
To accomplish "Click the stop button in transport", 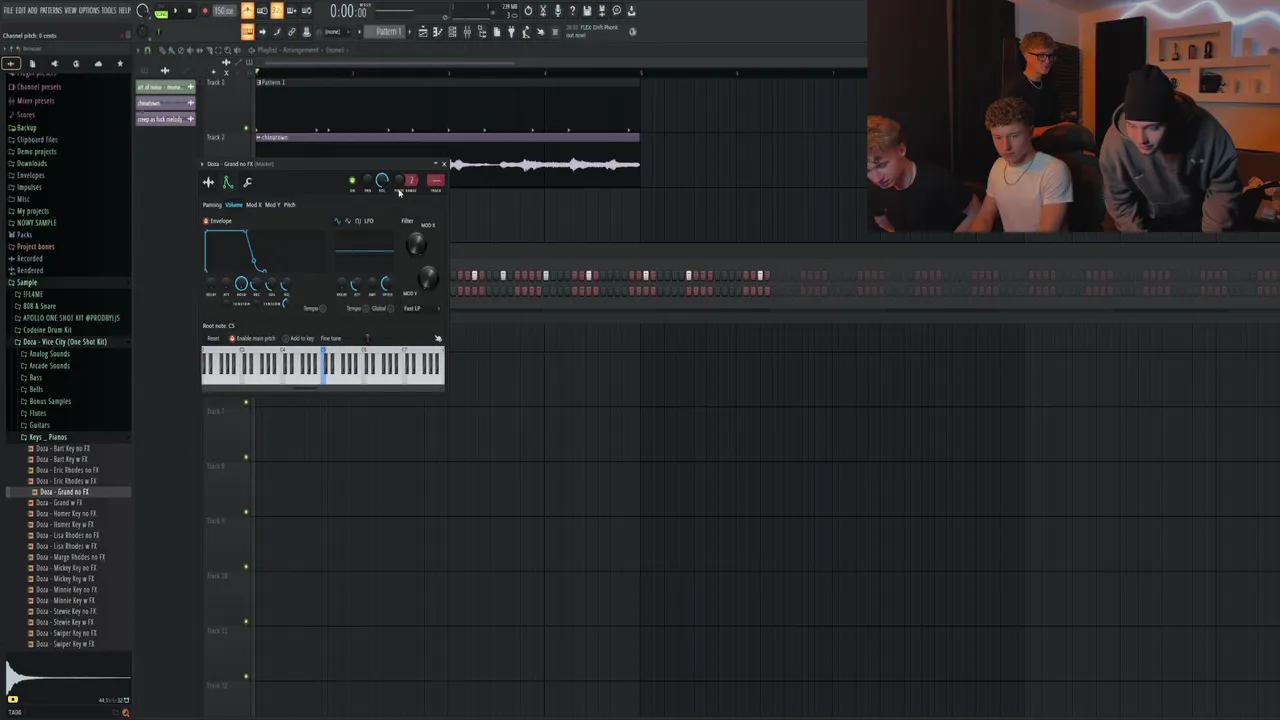I will tap(189, 10).
